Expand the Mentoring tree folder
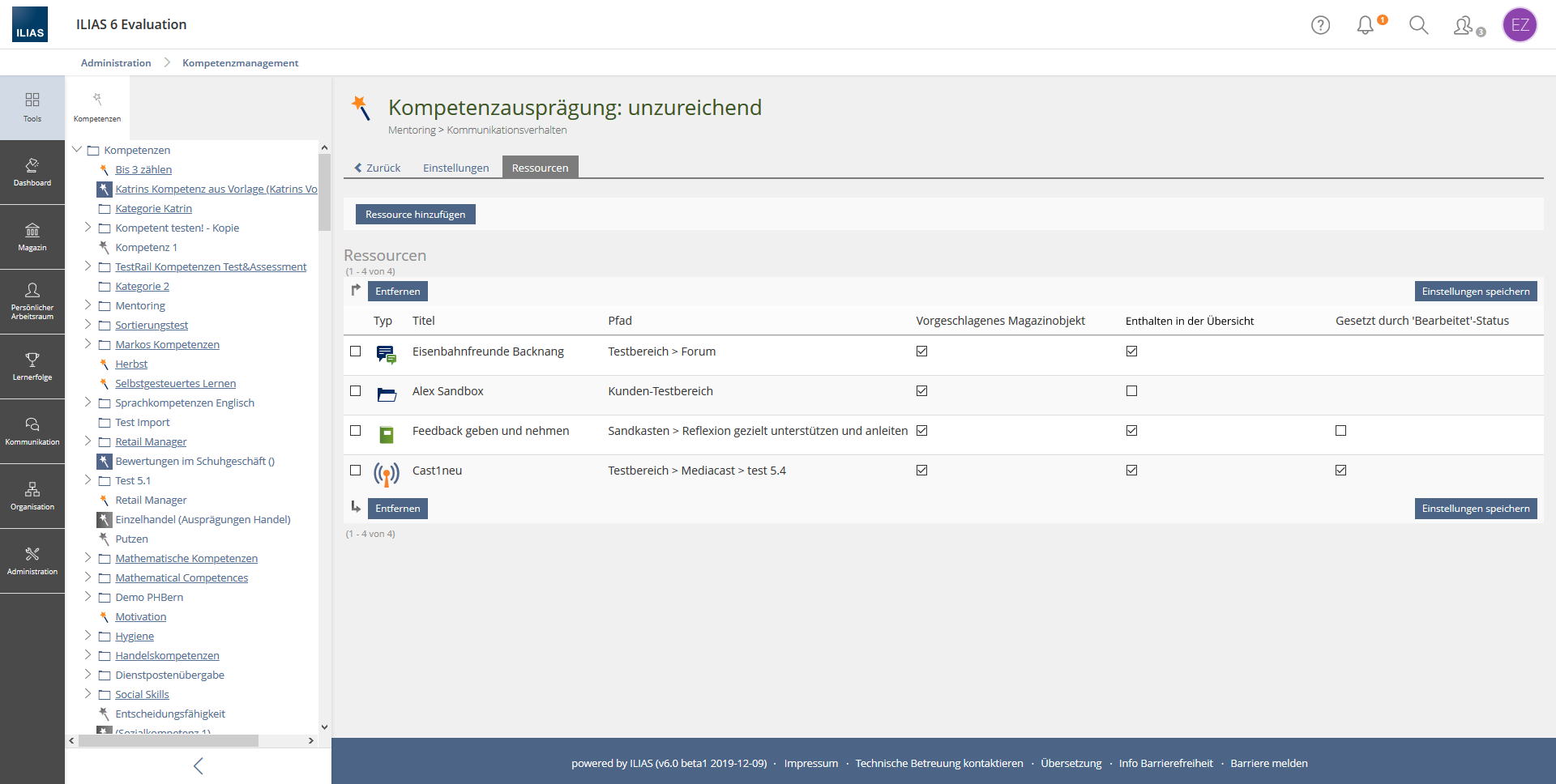Screen dimensions: 1556x784 (x=88, y=305)
